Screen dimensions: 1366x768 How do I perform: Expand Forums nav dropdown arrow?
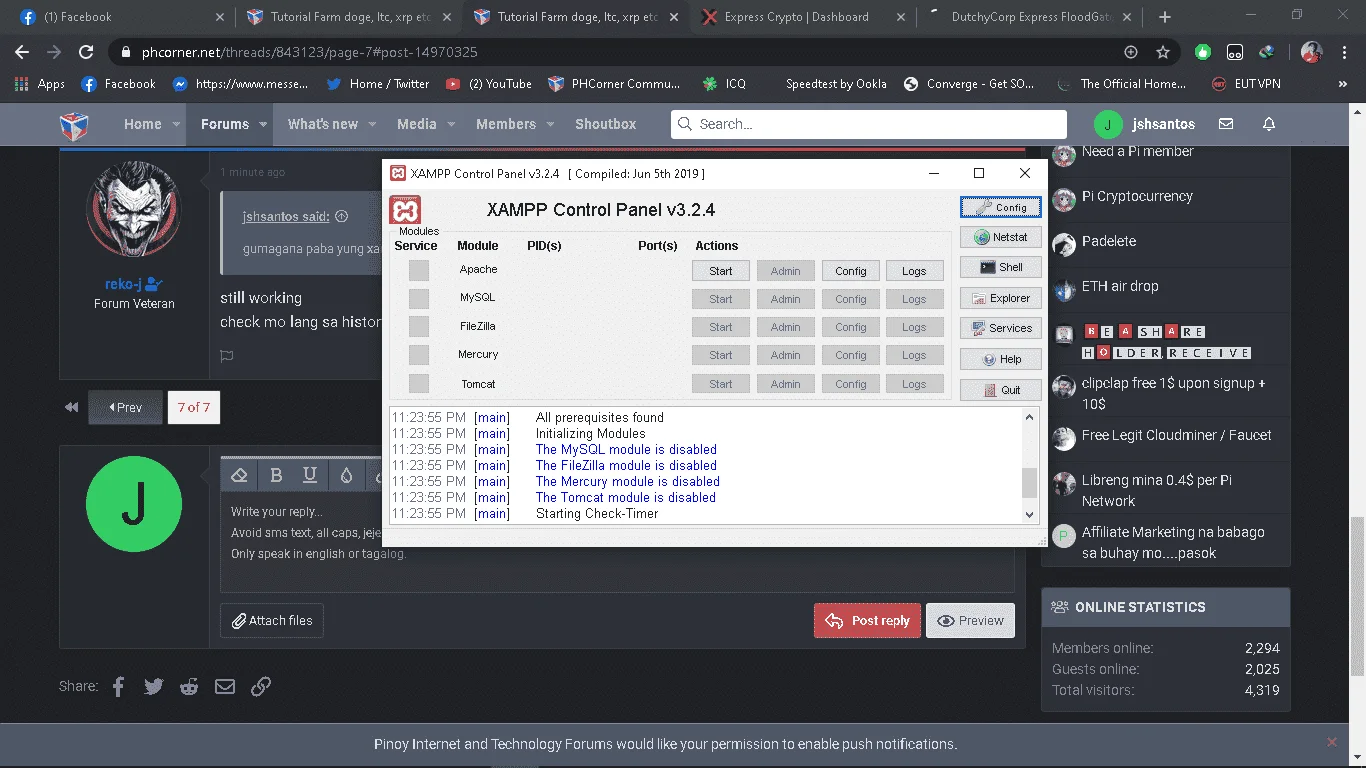pyautogui.click(x=264, y=125)
